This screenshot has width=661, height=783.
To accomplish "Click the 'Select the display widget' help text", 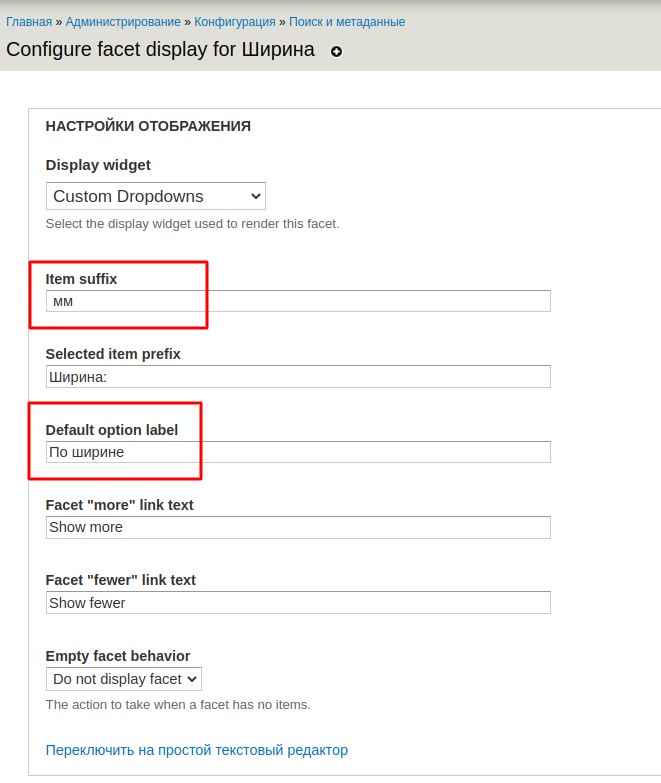I will click(x=192, y=224).
